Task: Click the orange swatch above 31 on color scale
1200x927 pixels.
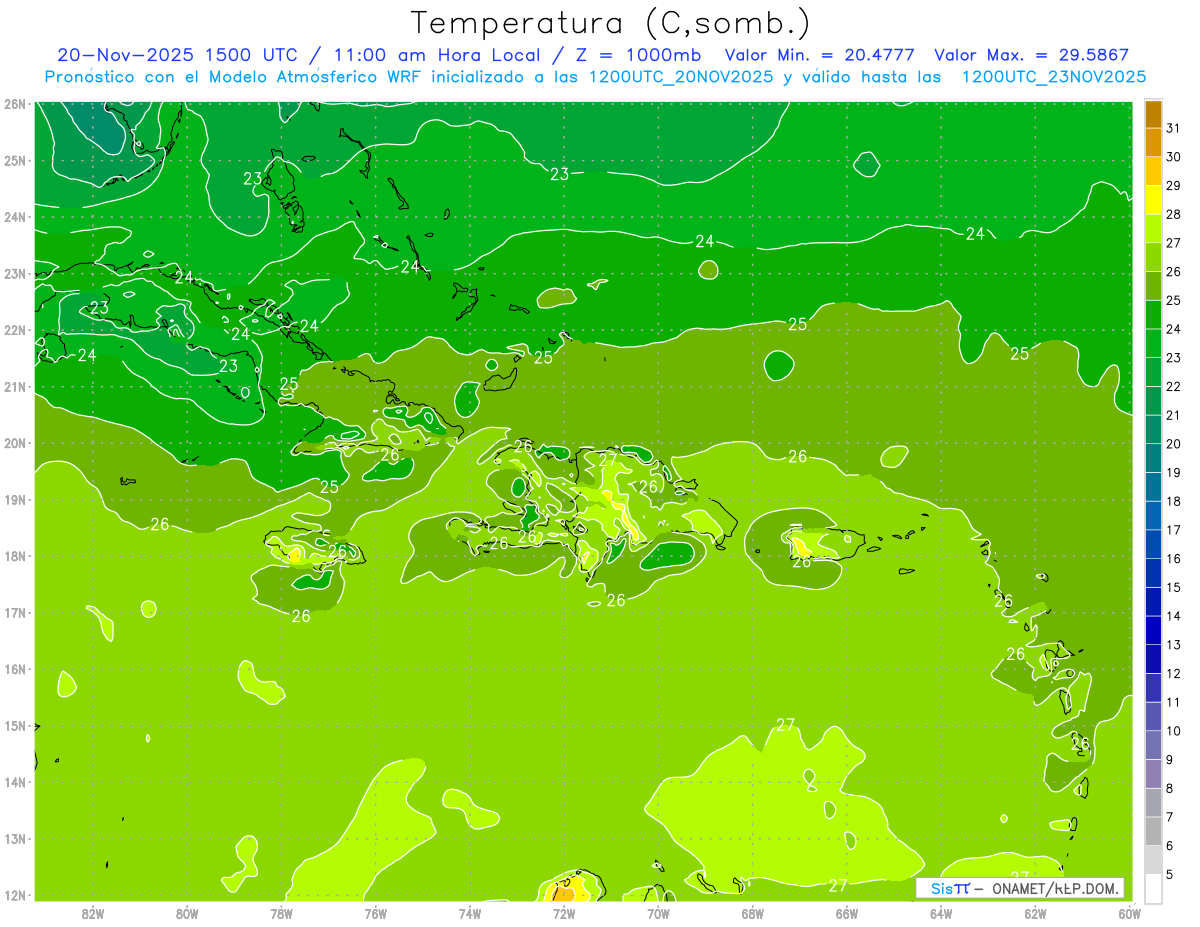Action: tap(1153, 114)
